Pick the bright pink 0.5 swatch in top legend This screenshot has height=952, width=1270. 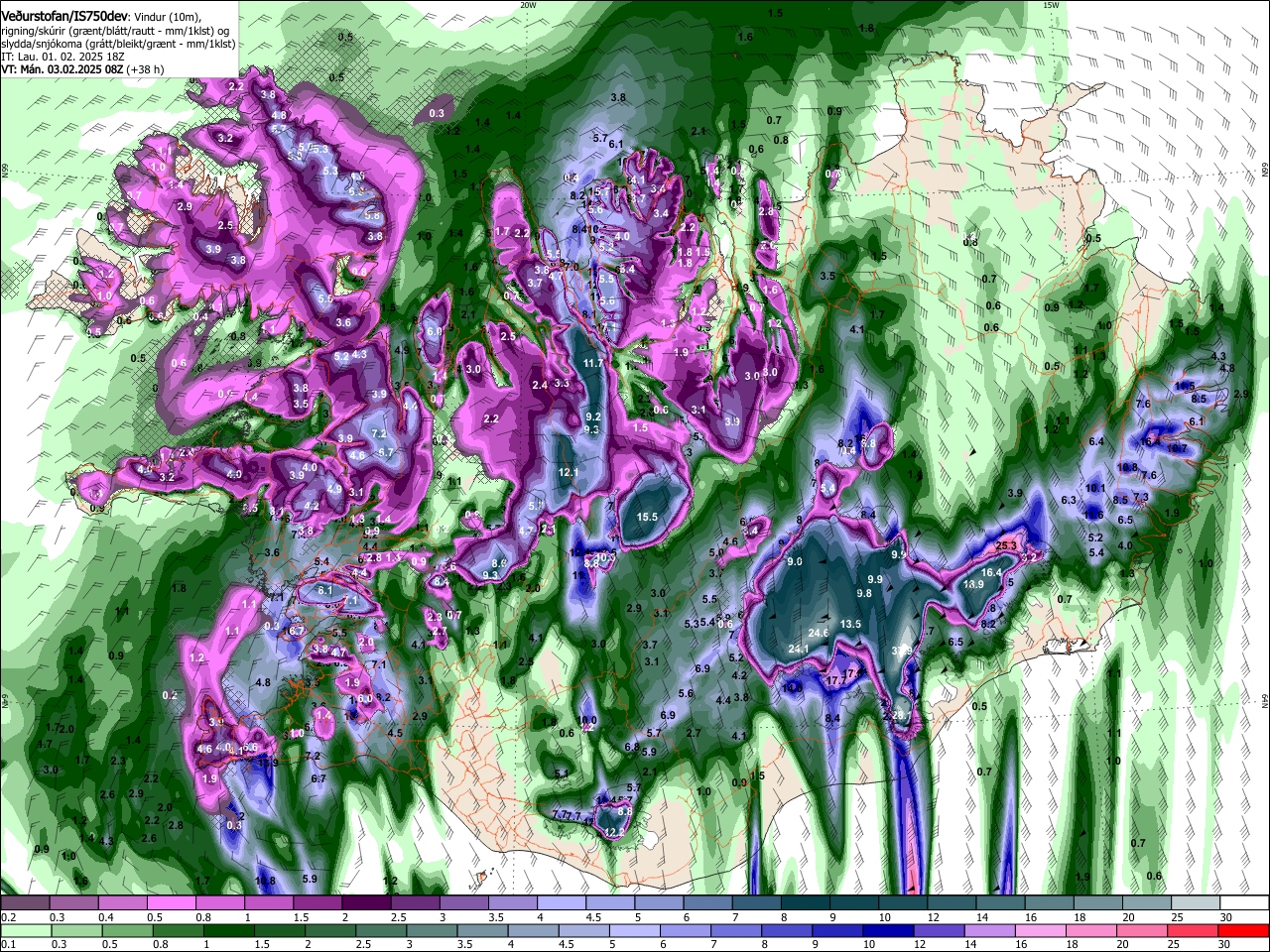(170, 903)
